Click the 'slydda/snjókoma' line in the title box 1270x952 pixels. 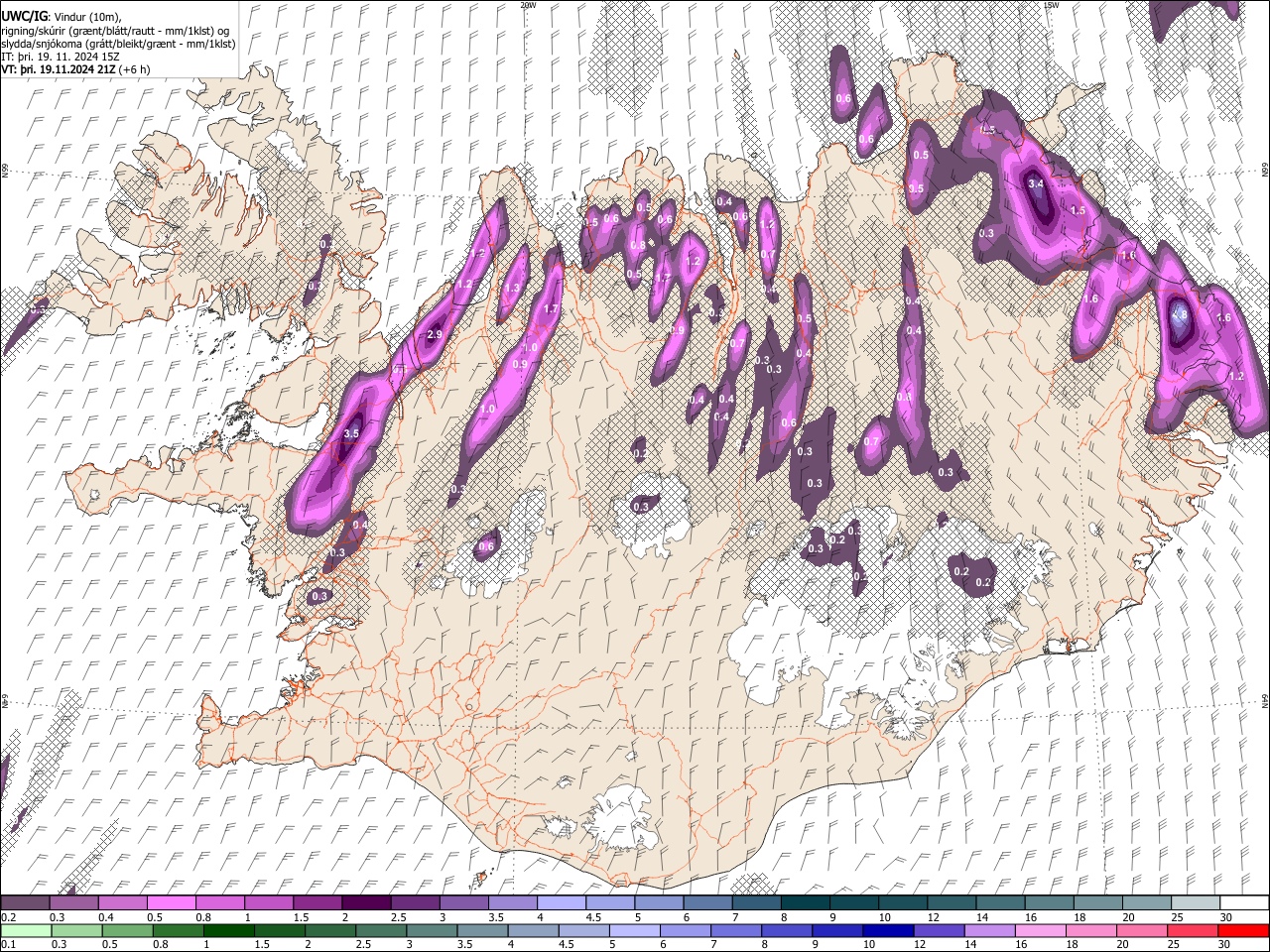click(x=118, y=44)
